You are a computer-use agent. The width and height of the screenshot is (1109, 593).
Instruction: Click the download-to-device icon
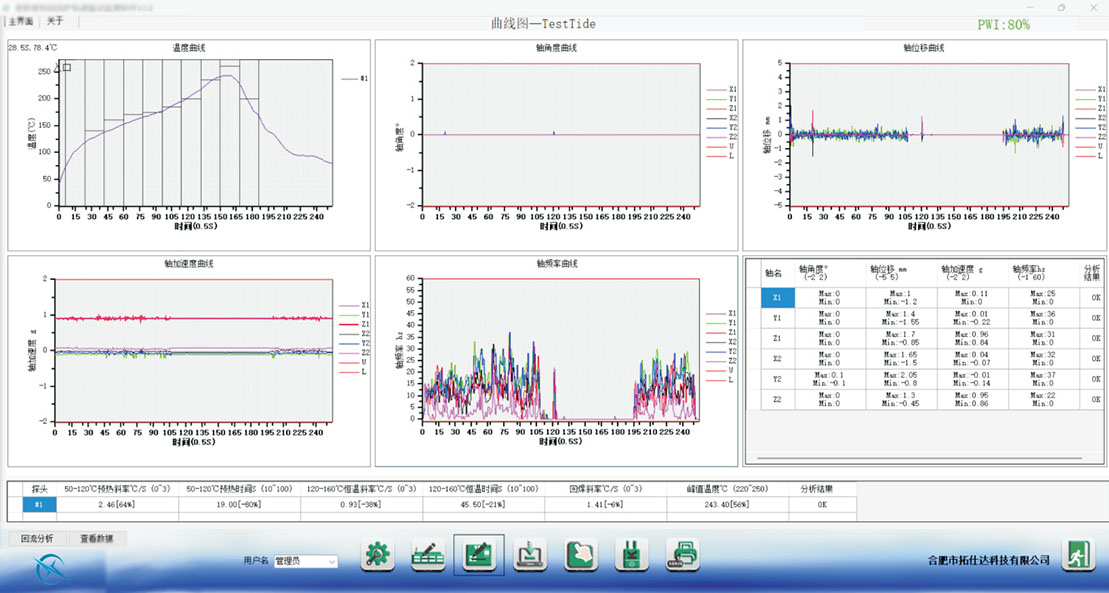[x=530, y=555]
